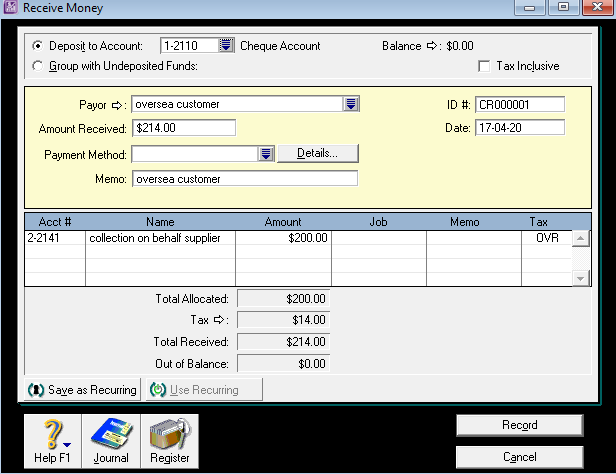The height and width of the screenshot is (474, 616).
Task: Click the Amount Received field
Action: [184, 128]
